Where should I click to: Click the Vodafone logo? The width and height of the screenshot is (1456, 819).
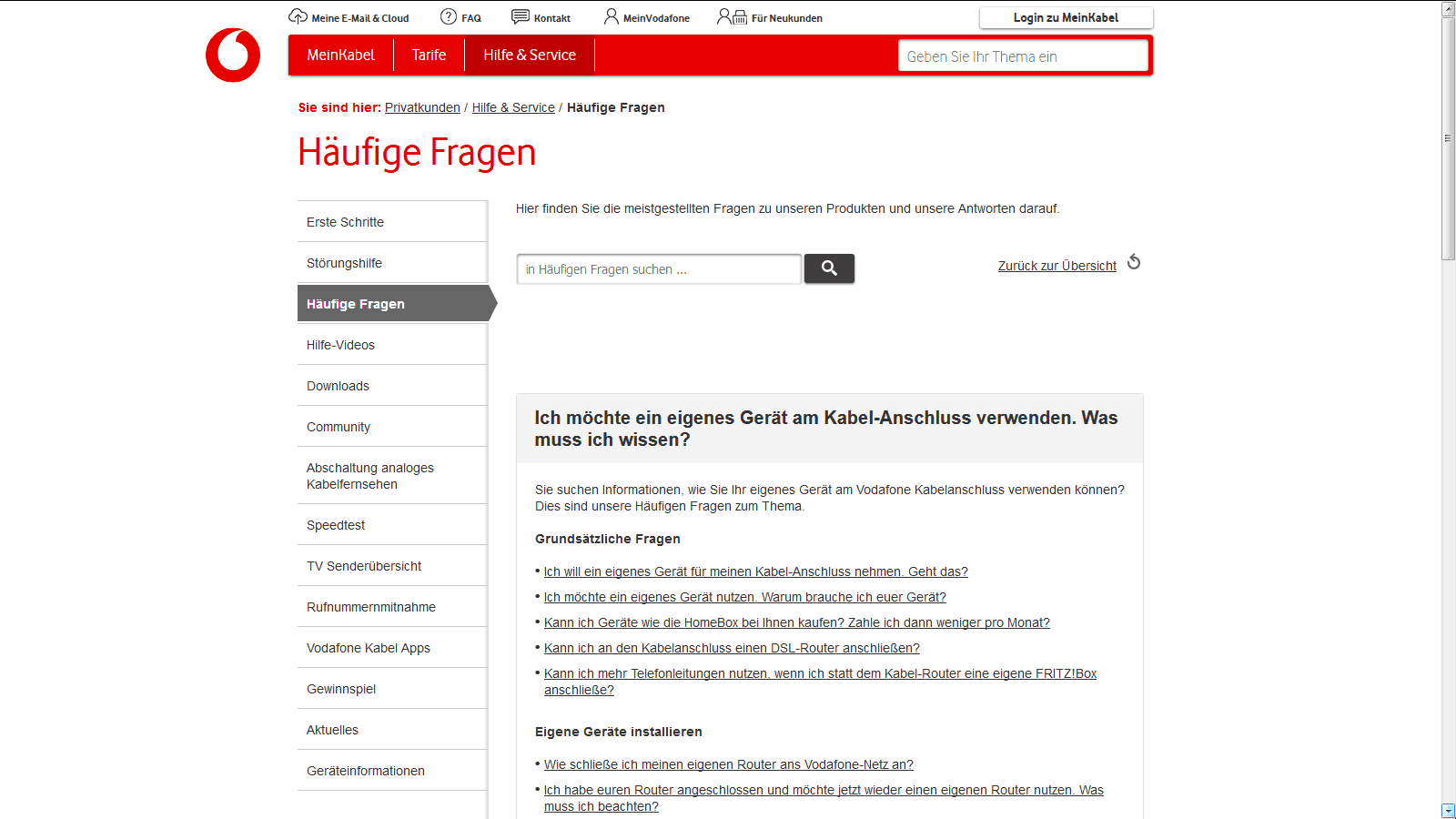tap(233, 56)
